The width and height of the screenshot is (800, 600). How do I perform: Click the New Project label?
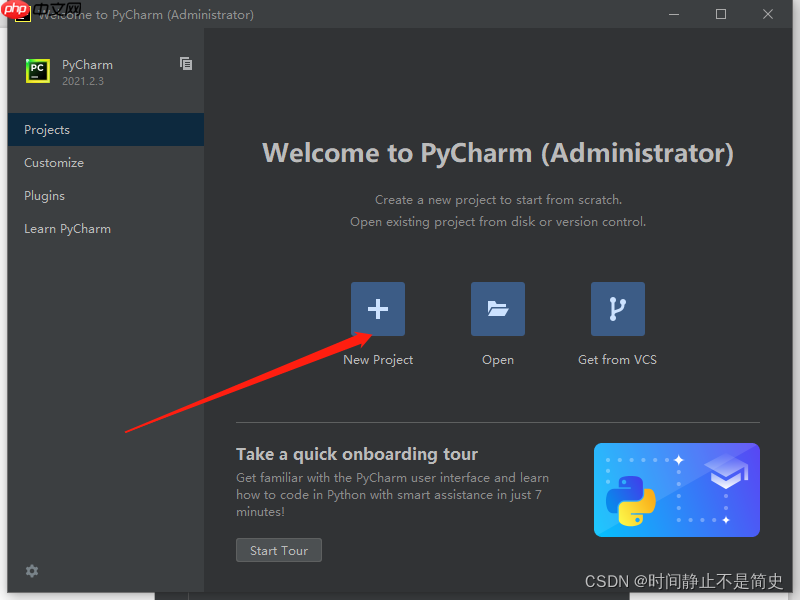pos(378,360)
